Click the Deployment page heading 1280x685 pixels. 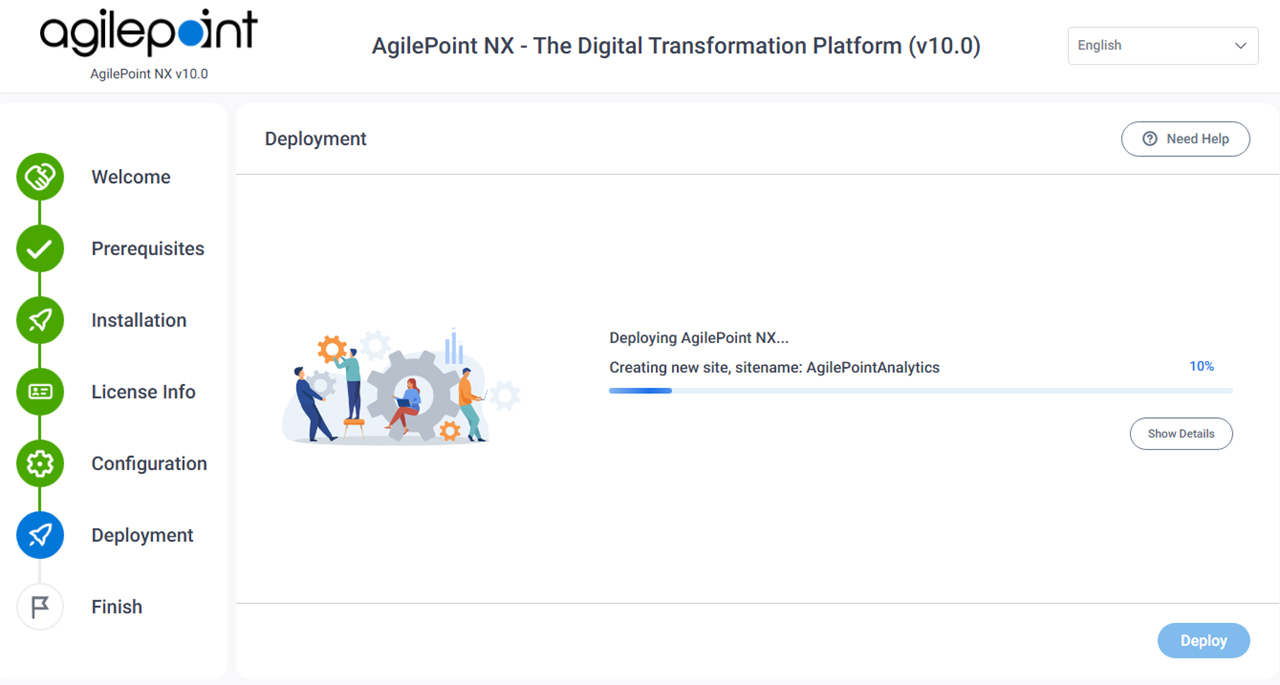[316, 139]
